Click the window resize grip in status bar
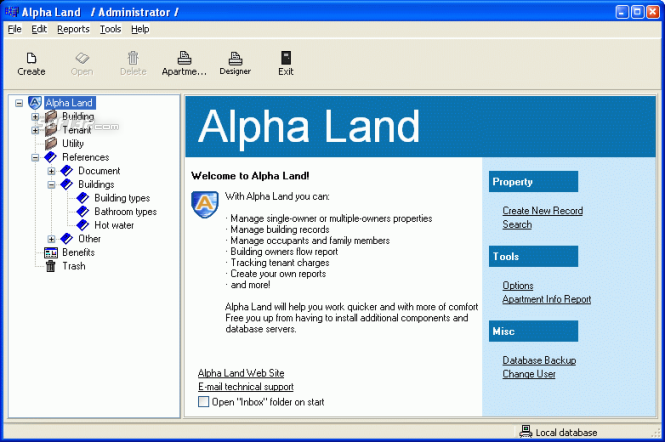 pyautogui.click(x=655, y=433)
